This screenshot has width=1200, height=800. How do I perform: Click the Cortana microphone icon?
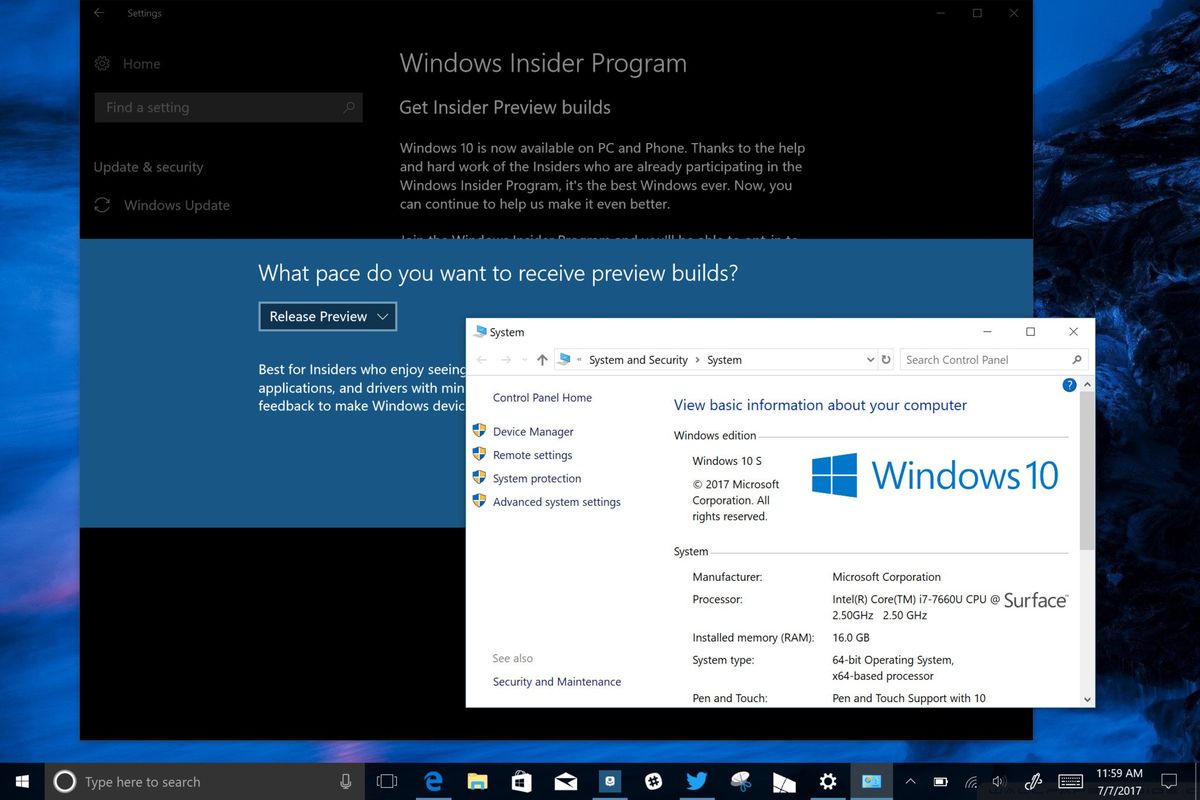[346, 781]
